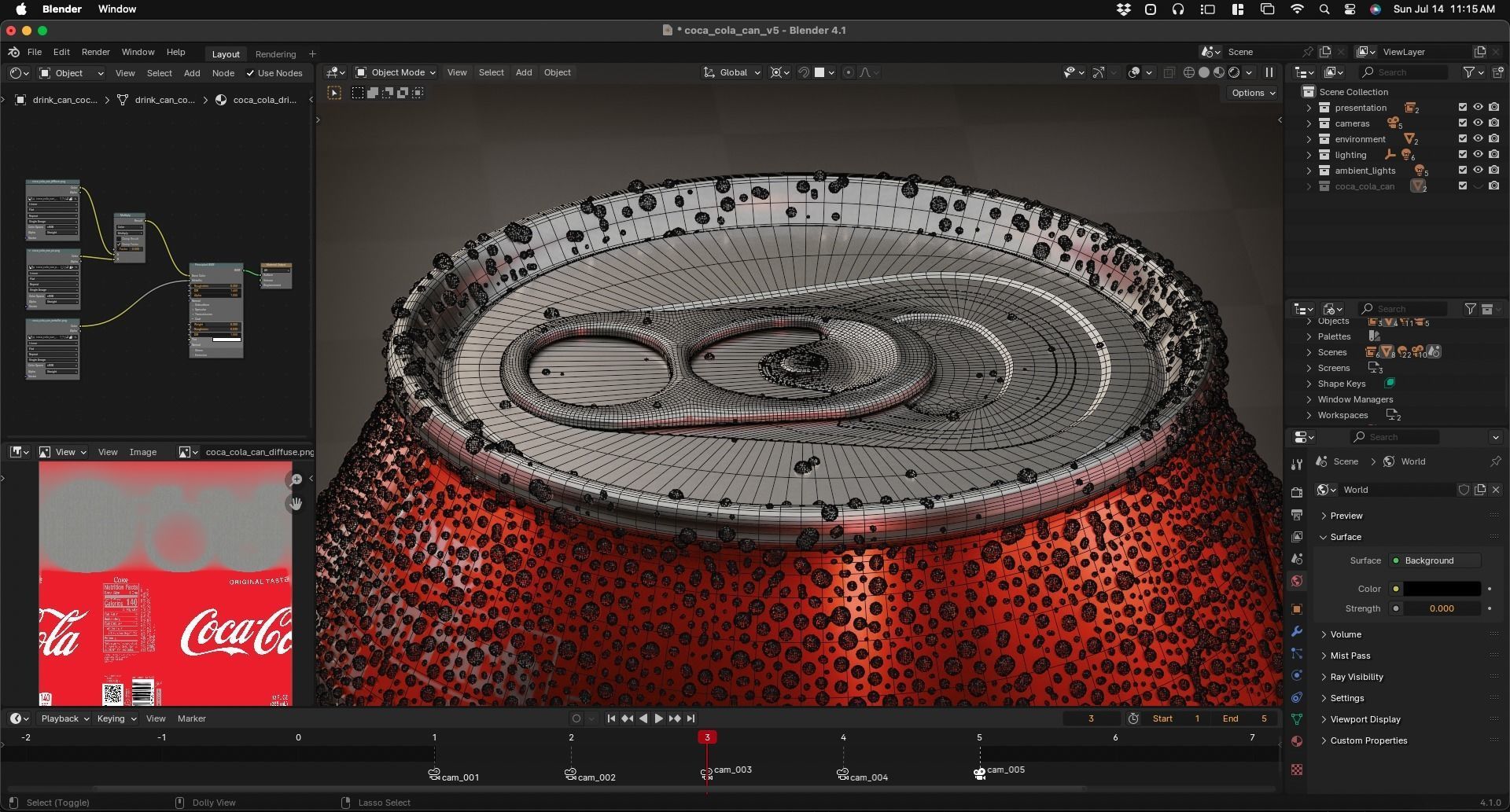Viewport: 1510px width, 812px height.
Task: Open the Object Mode dropdown
Action: [396, 72]
